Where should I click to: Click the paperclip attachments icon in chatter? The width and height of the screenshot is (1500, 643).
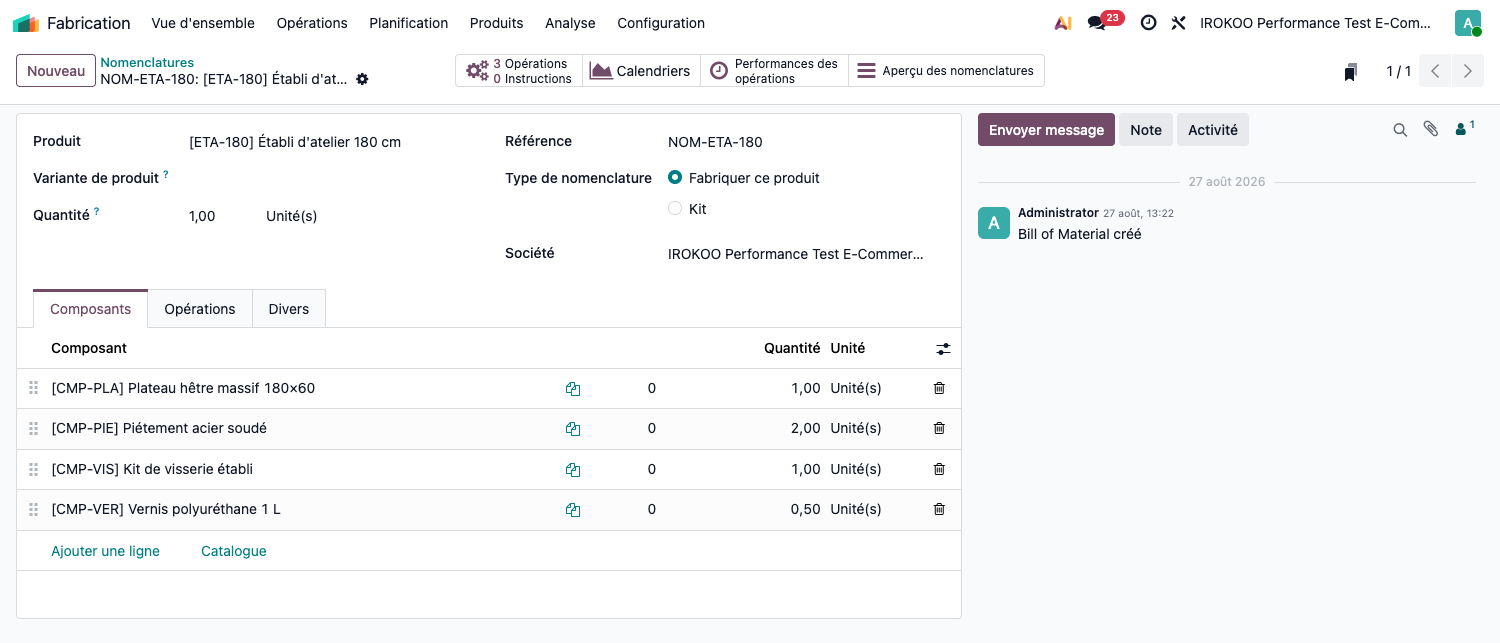pos(1431,130)
